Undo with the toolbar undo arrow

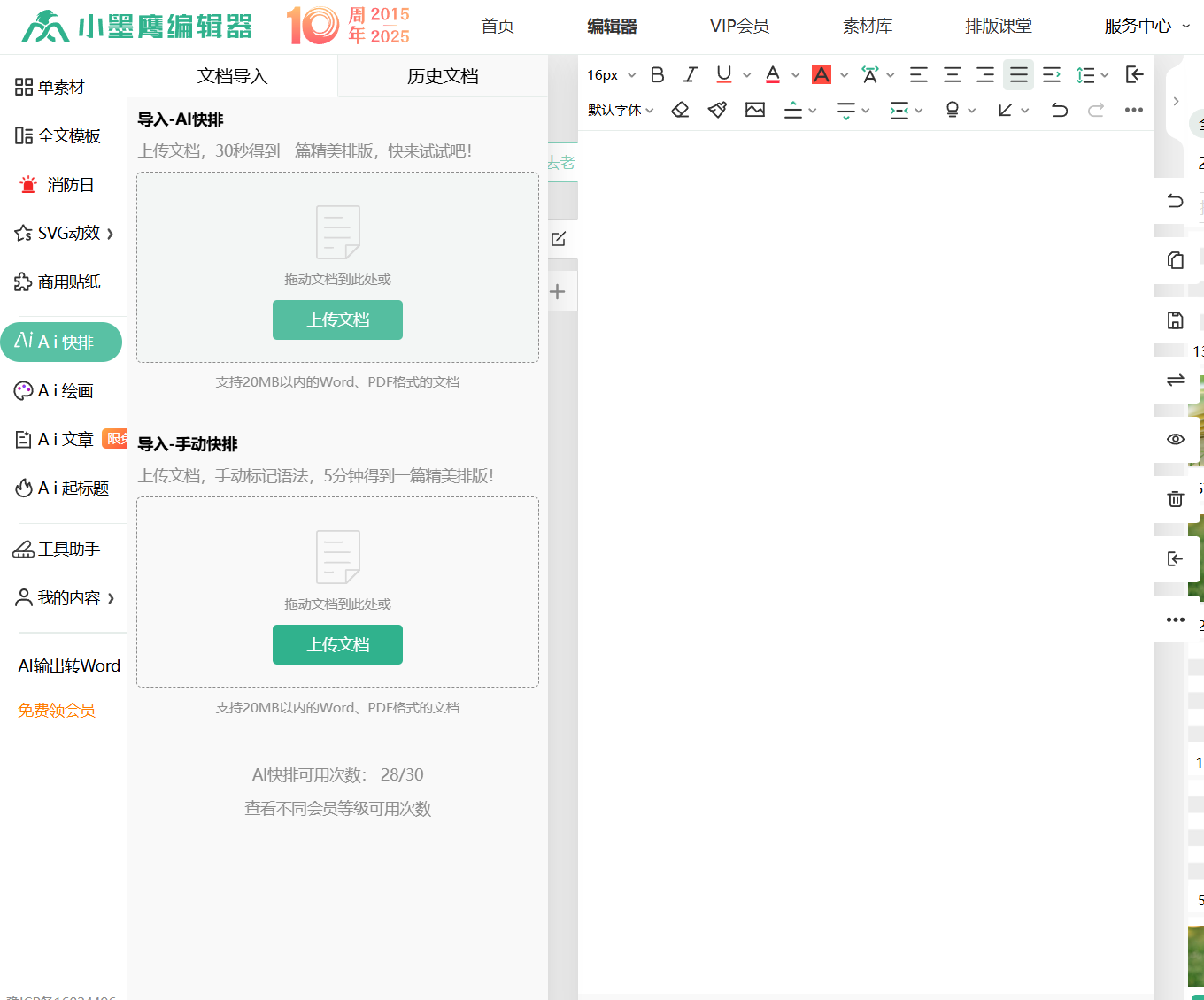[x=1060, y=110]
